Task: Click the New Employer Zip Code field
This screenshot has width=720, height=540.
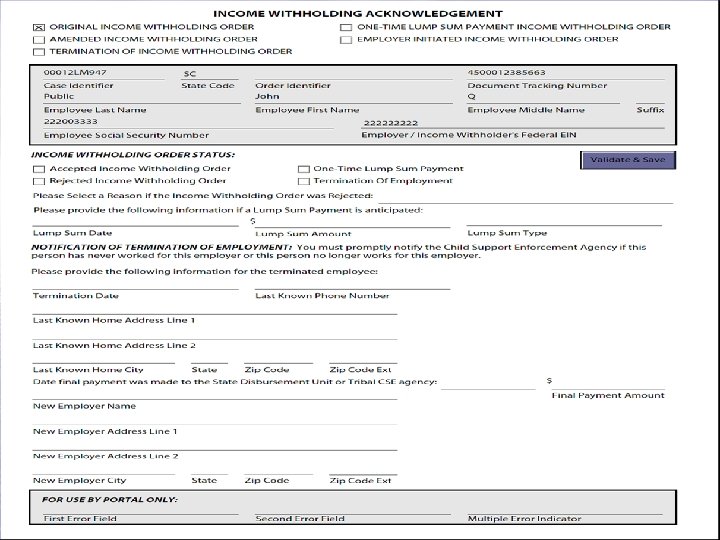Action: [x=279, y=469]
